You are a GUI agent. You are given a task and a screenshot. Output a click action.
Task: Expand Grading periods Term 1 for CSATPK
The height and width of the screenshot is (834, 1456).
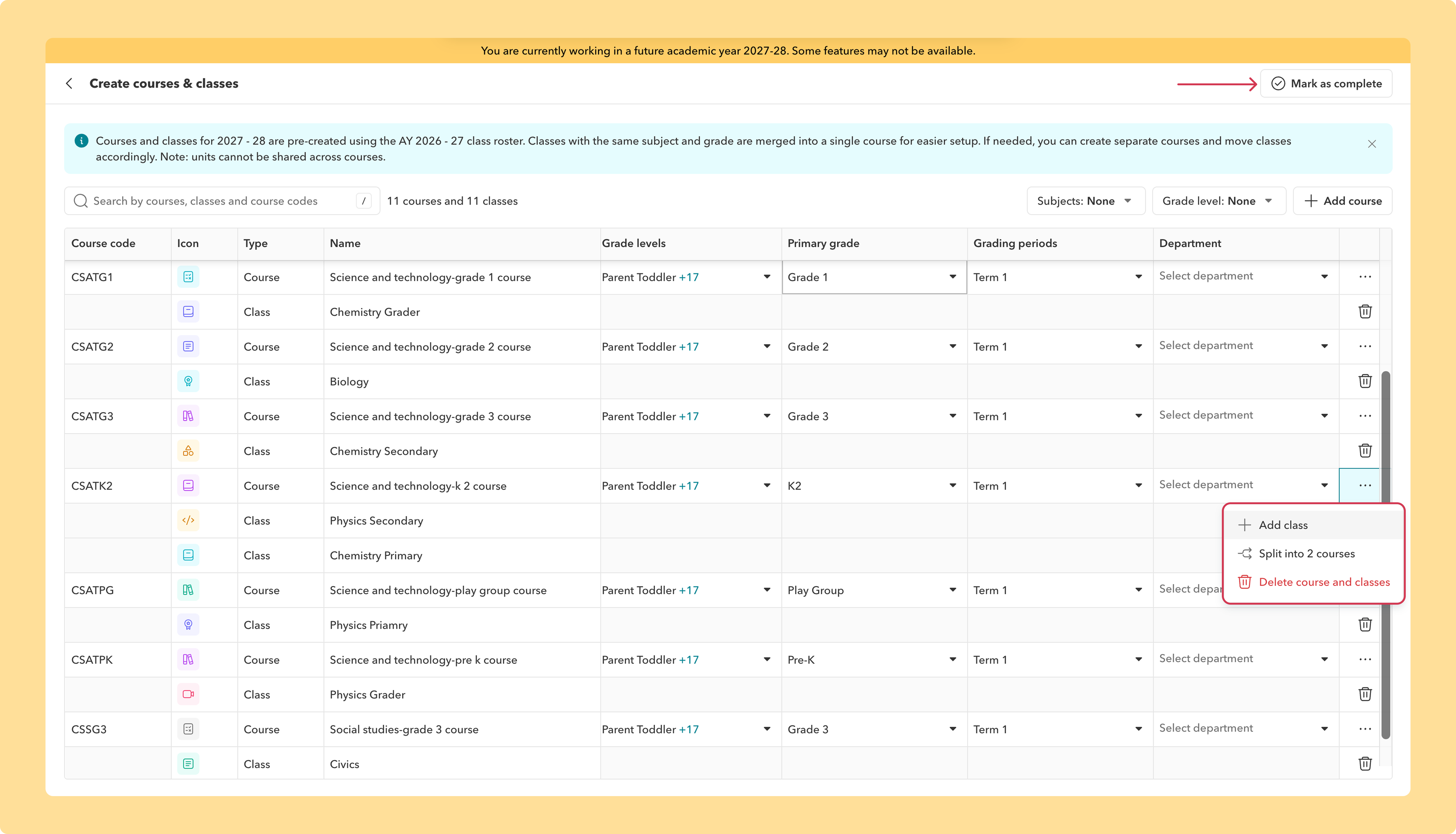pos(1059,659)
